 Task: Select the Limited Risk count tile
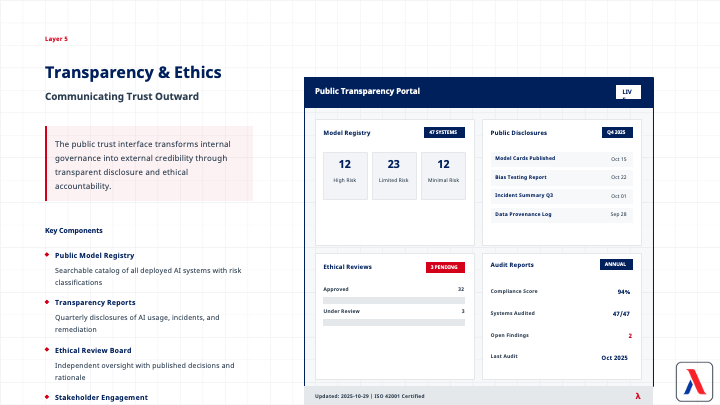click(393, 176)
